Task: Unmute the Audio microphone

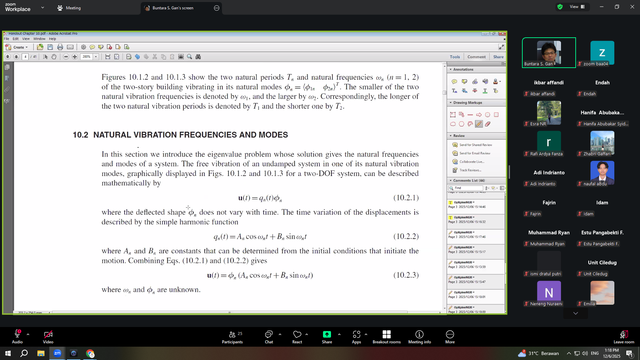Action: [17, 337]
